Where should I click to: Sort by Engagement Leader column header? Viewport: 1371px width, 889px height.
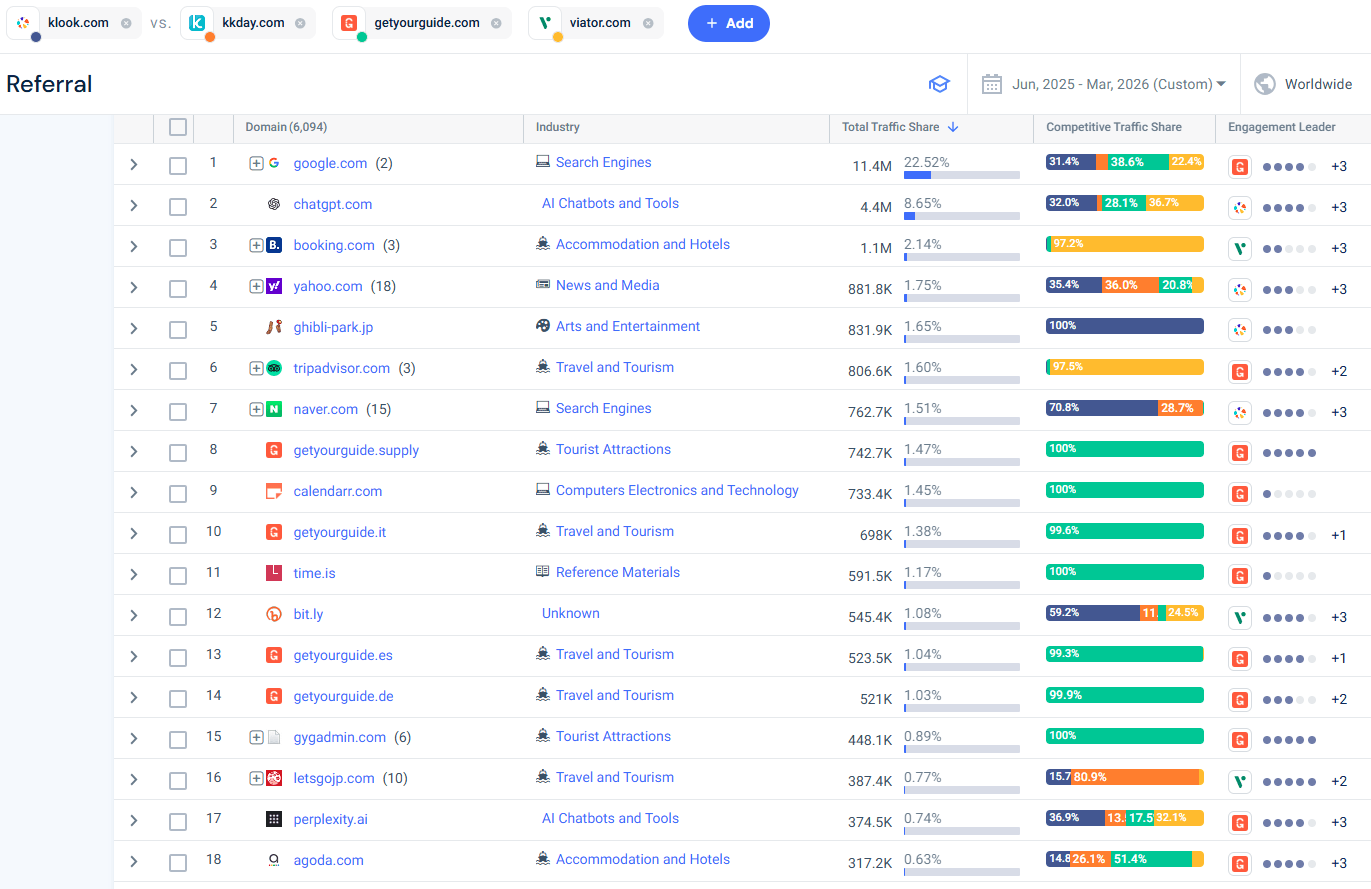1281,127
